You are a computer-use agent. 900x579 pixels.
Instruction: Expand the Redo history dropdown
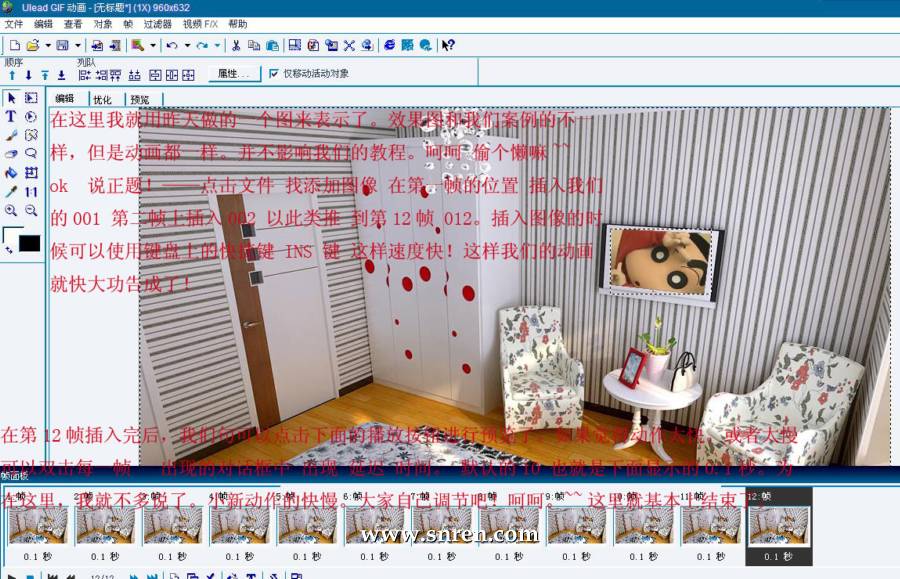click(x=217, y=45)
